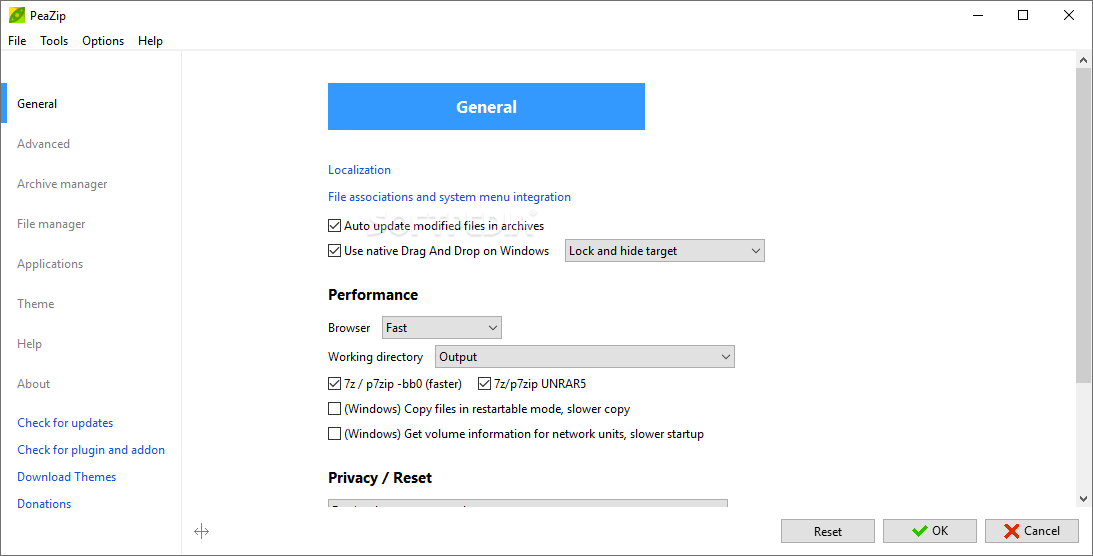The width and height of the screenshot is (1093, 556).
Task: Open the Browser performance dropdown set to Fast
Action: (441, 327)
